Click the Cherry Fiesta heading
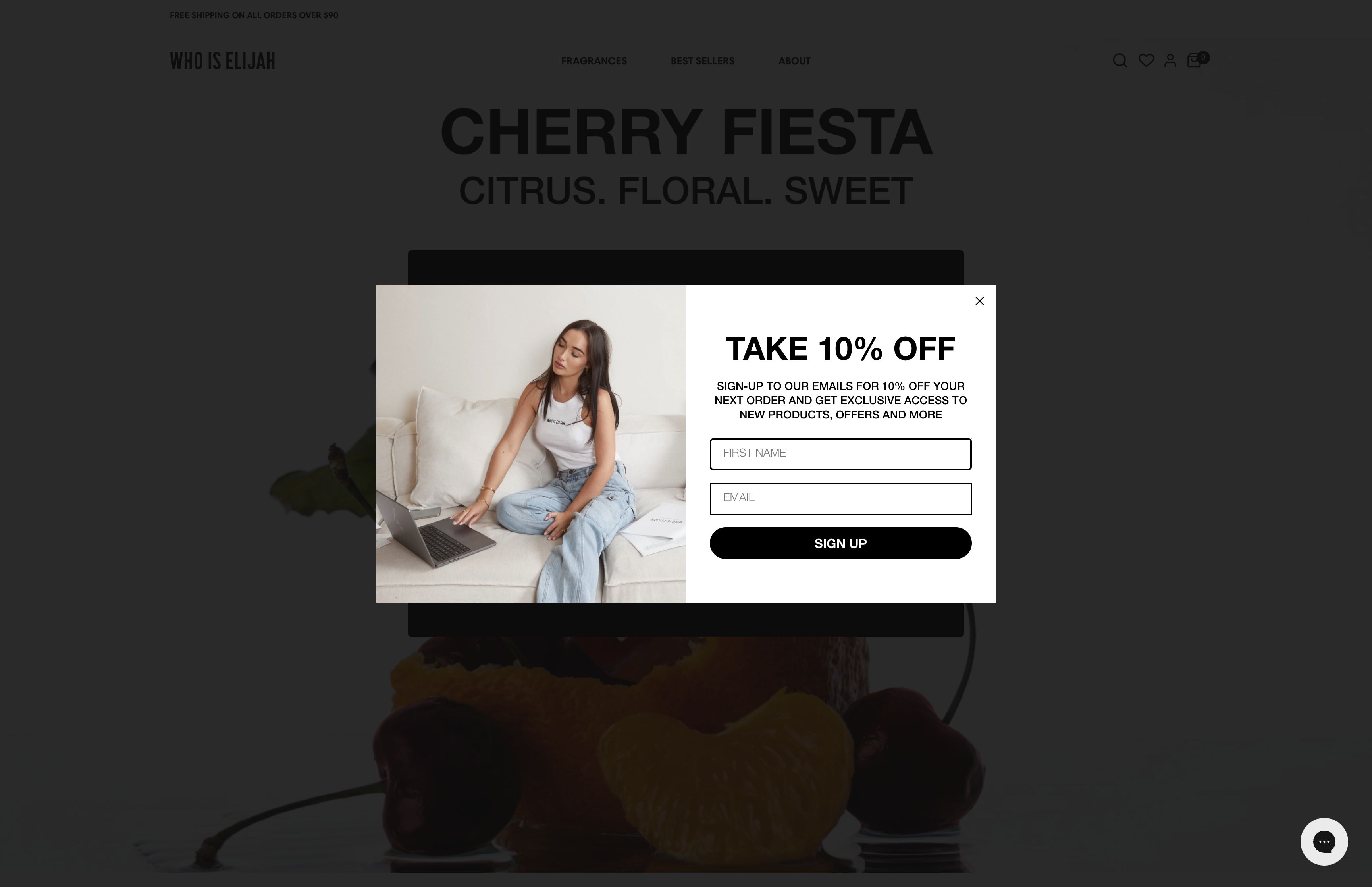 pos(686,133)
